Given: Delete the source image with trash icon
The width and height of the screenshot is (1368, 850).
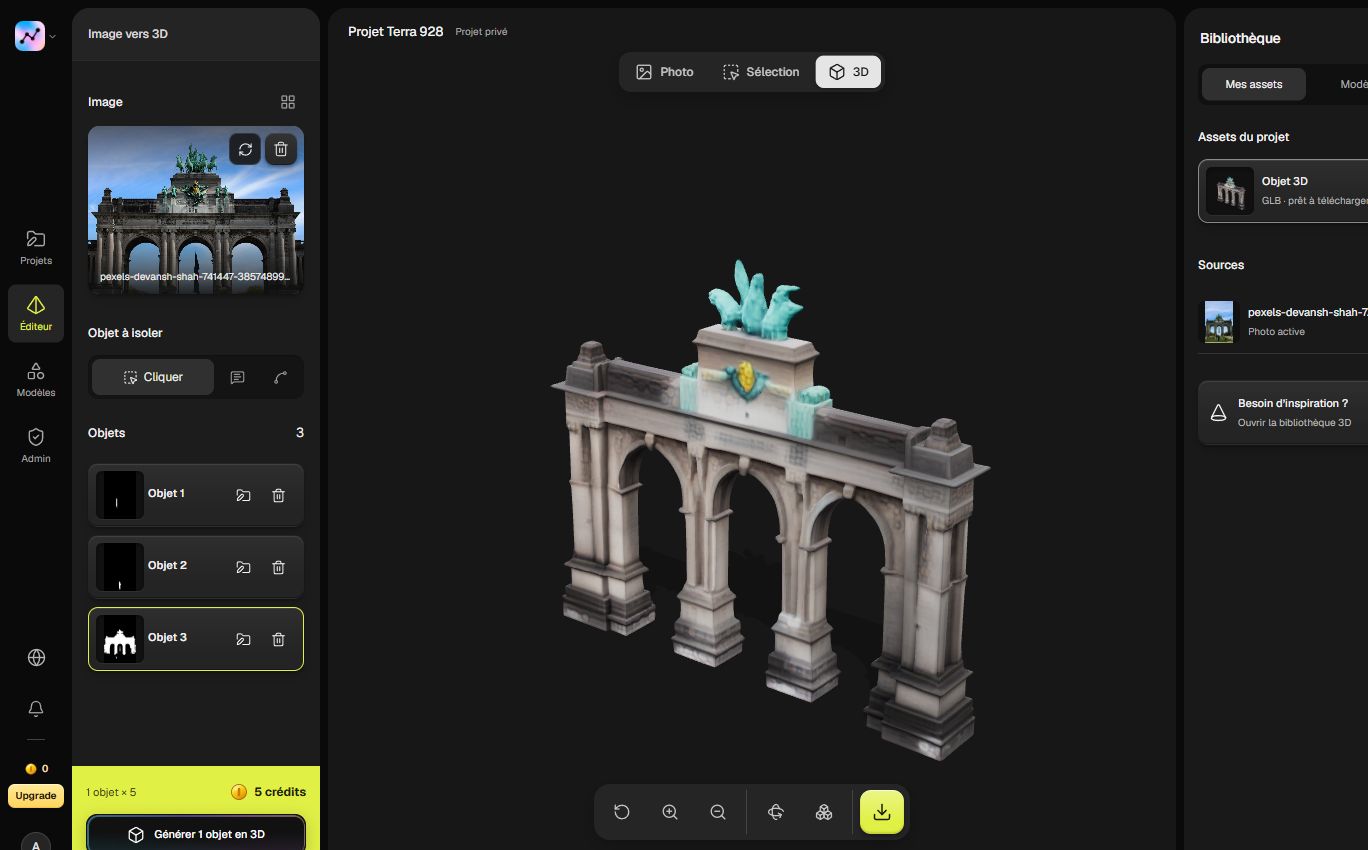Looking at the screenshot, I should coord(281,149).
